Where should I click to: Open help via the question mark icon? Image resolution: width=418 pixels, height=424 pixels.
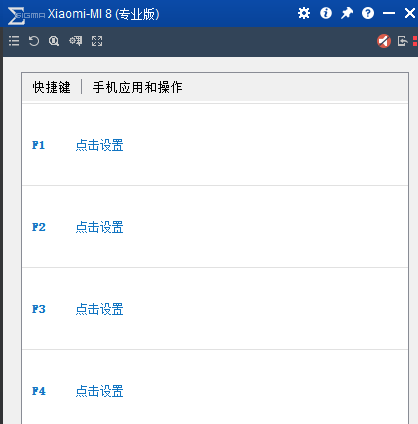coord(368,13)
